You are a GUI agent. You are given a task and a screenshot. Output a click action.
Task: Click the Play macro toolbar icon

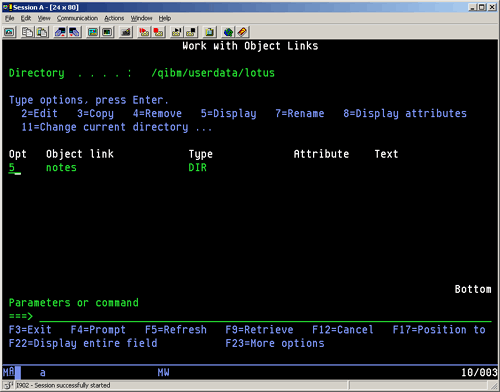click(176, 32)
